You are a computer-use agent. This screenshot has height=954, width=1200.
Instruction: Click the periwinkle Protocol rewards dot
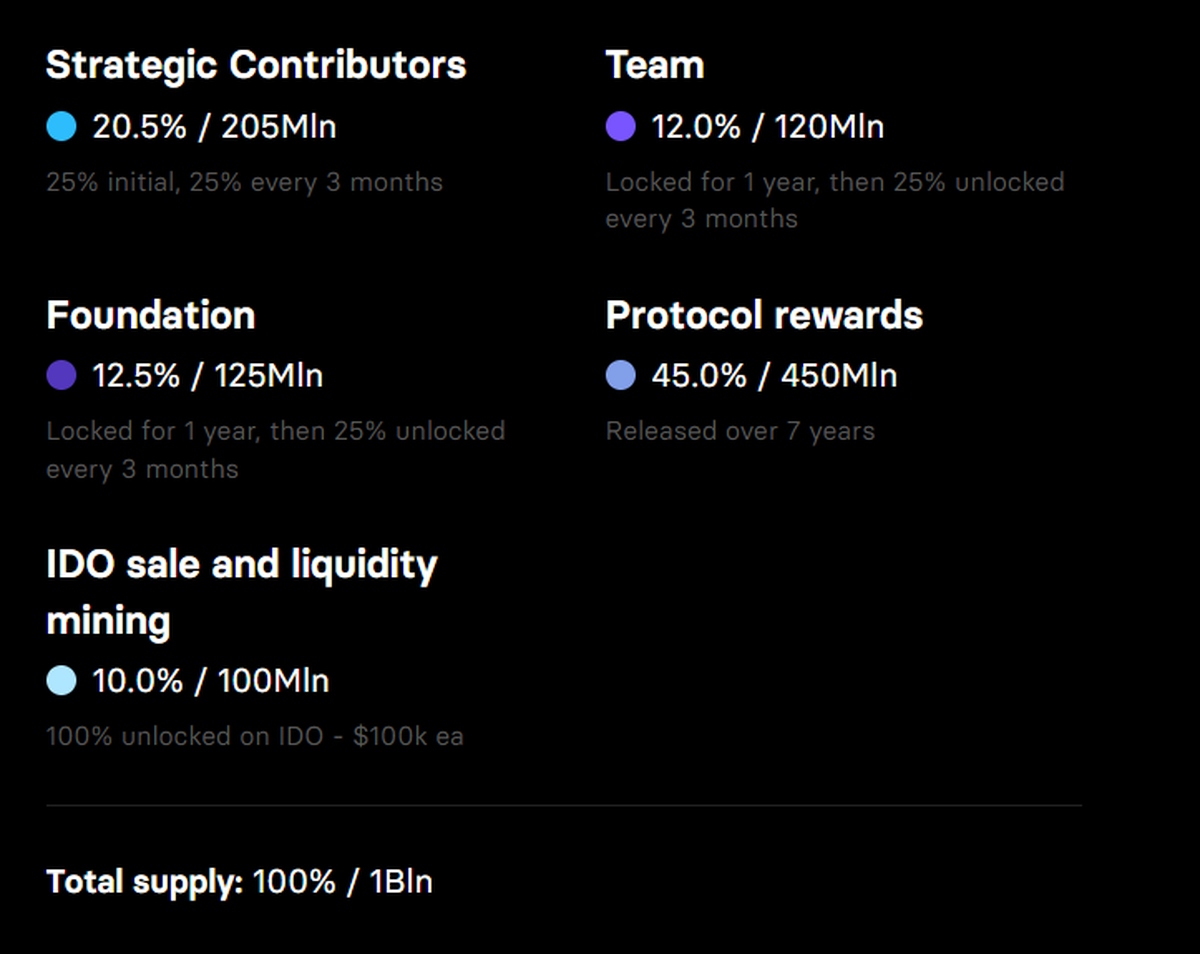click(621, 376)
